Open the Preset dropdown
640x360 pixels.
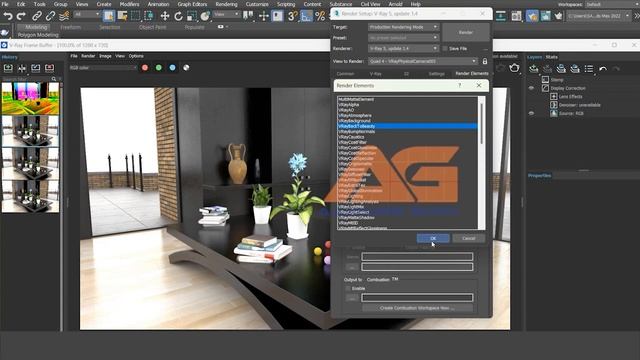point(403,38)
